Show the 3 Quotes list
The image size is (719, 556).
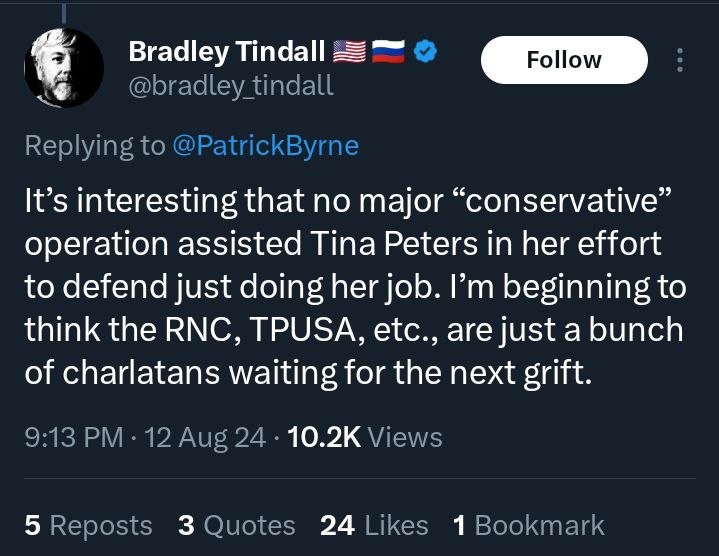coord(236,525)
